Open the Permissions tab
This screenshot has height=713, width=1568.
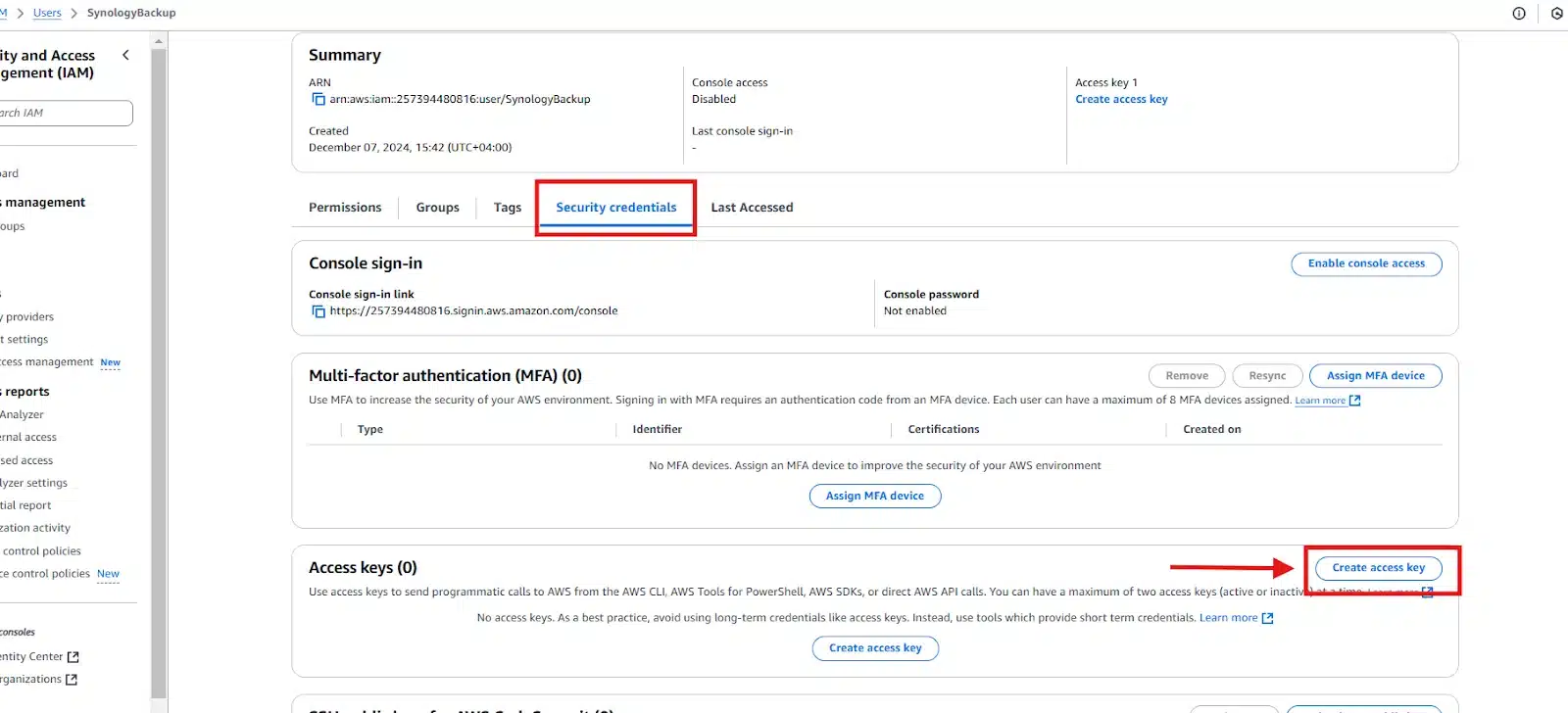tap(345, 208)
